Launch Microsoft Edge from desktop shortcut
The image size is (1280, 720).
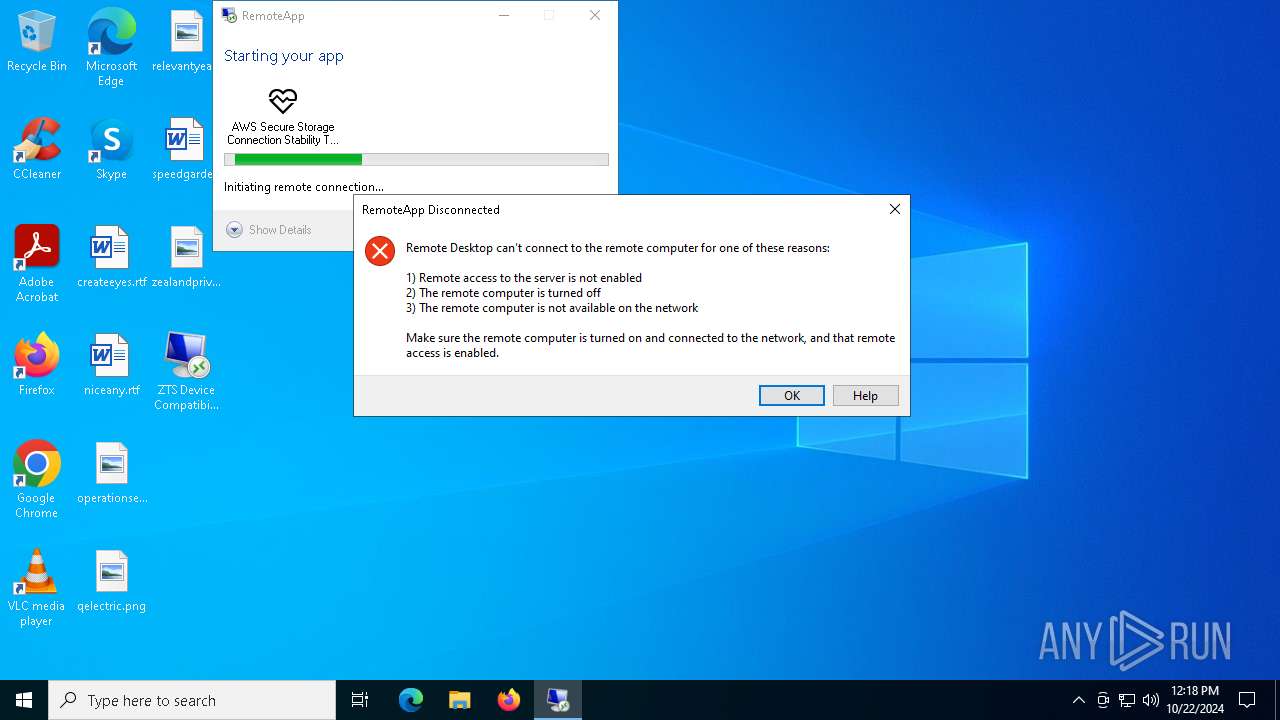pos(111,47)
